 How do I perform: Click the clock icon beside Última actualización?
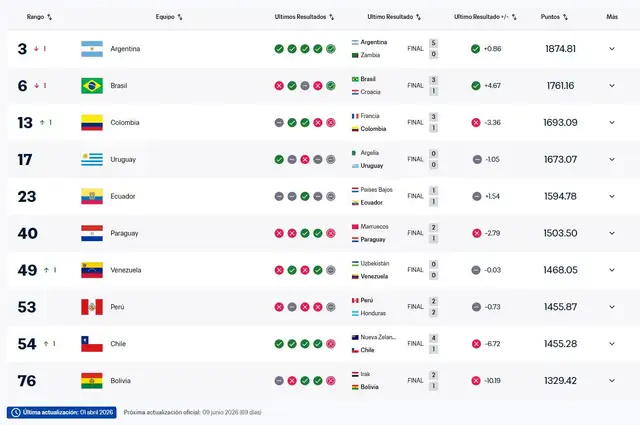pos(15,412)
